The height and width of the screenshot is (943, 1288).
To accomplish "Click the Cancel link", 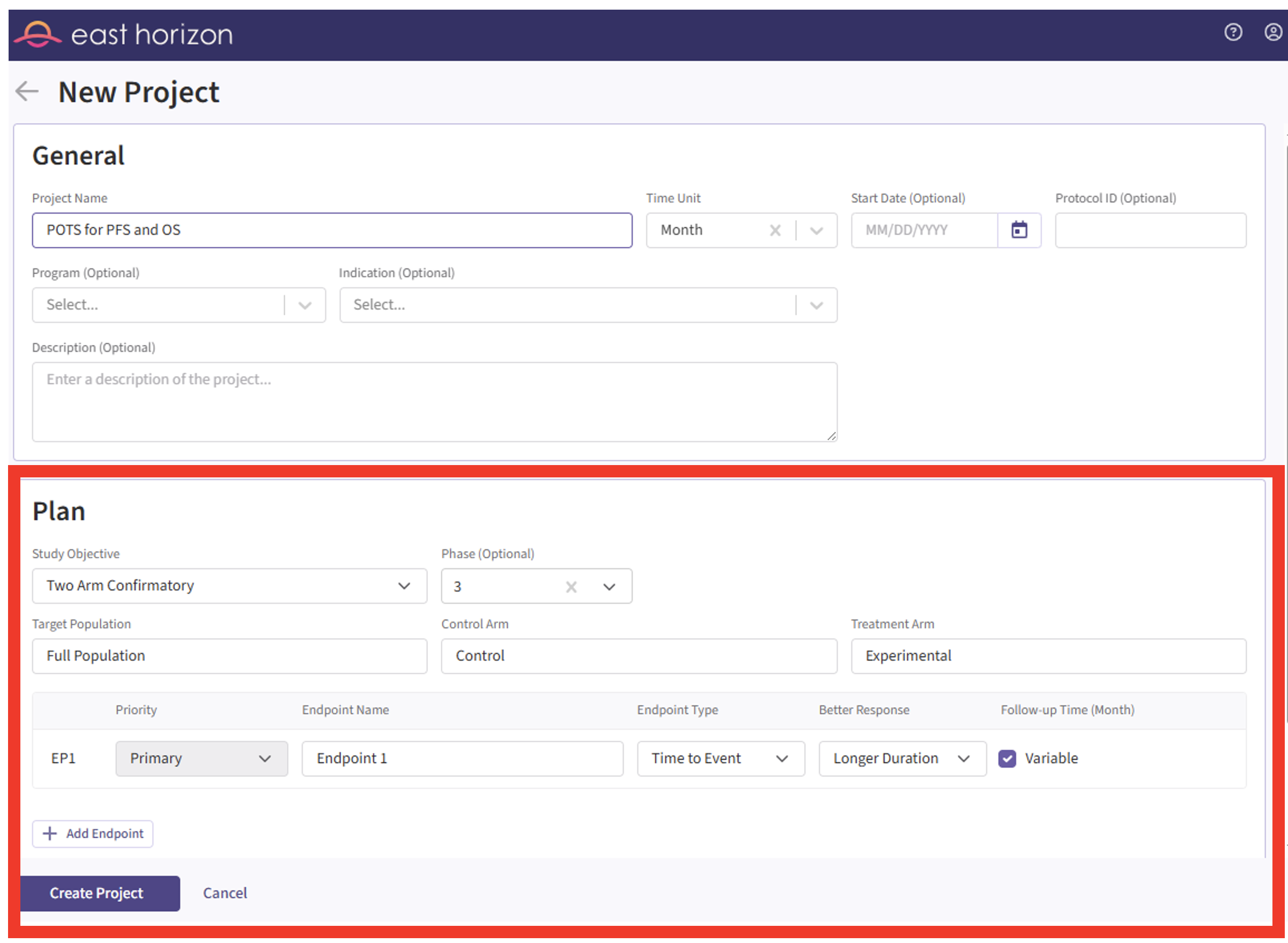I will tap(225, 893).
